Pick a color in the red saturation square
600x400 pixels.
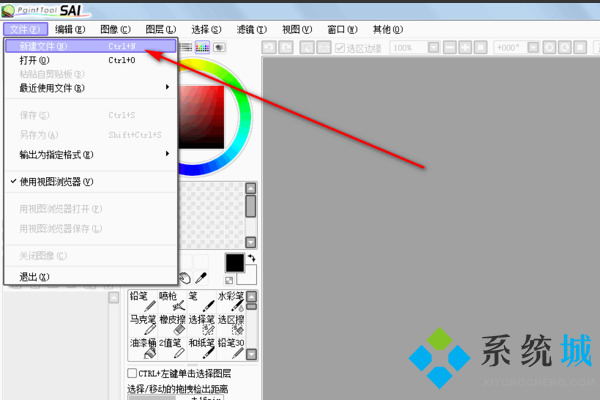click(x=201, y=117)
